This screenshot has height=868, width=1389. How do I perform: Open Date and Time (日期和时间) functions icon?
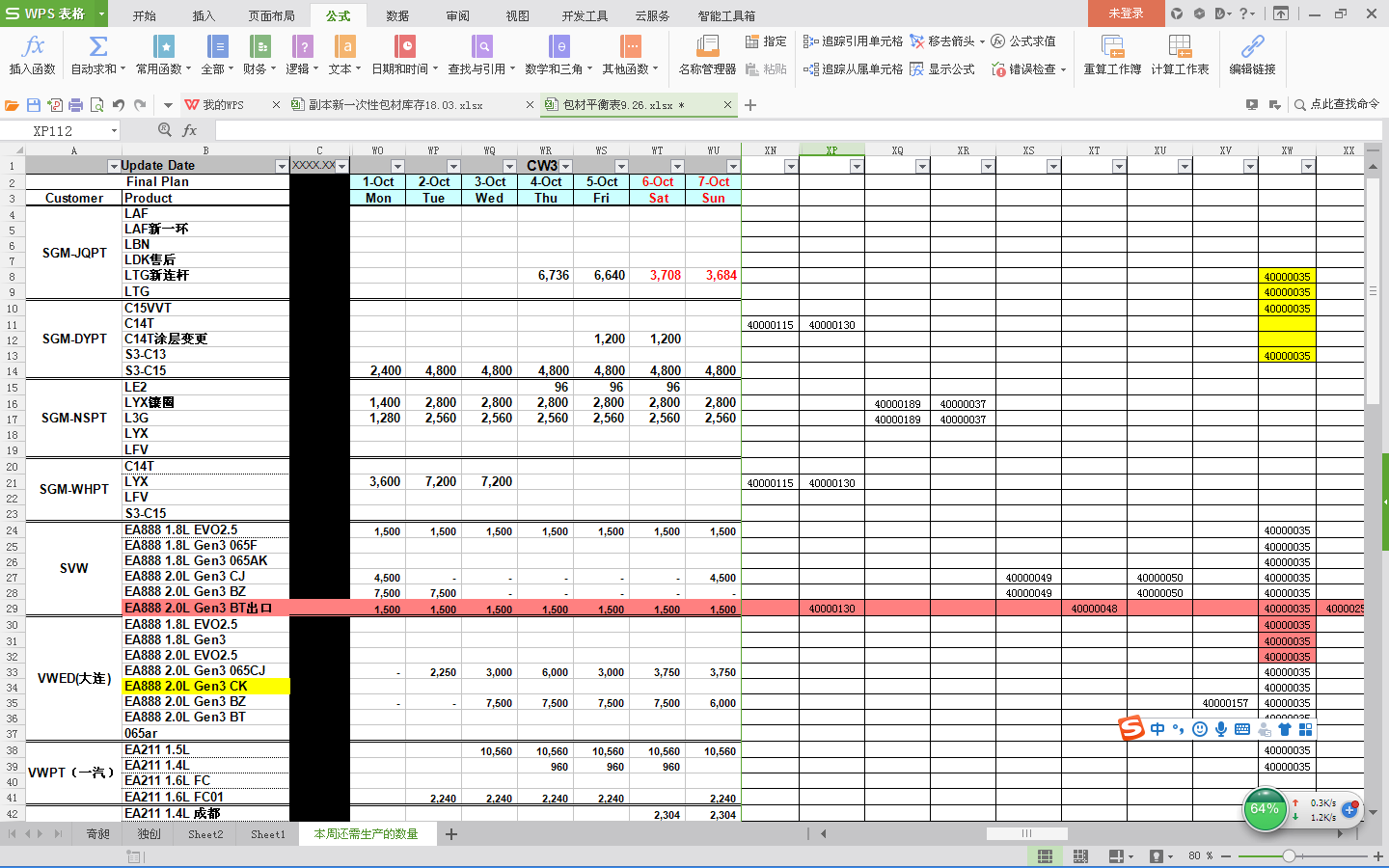coord(405,46)
